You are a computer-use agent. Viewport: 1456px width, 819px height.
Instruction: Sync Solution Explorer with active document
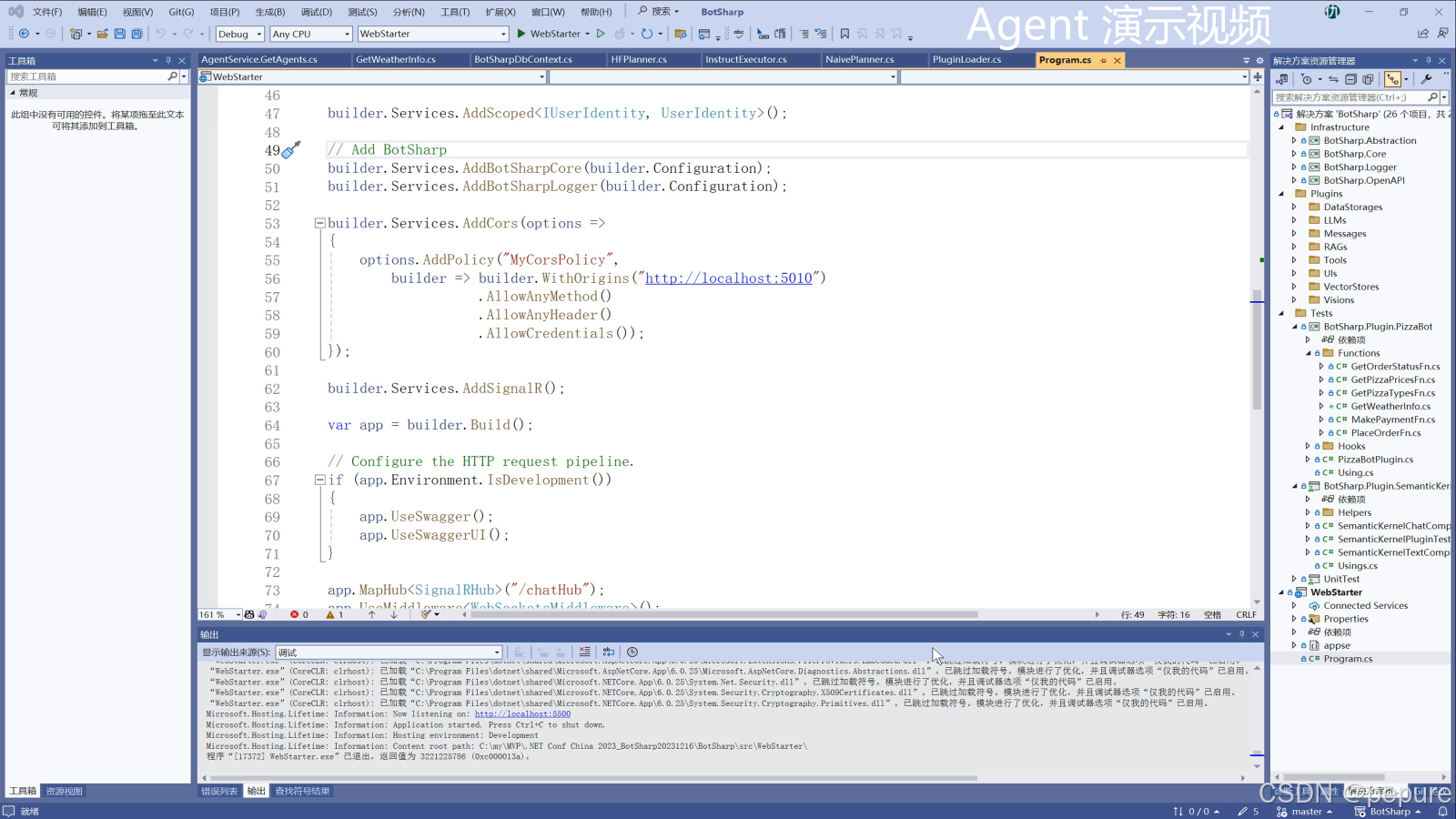(x=1333, y=79)
